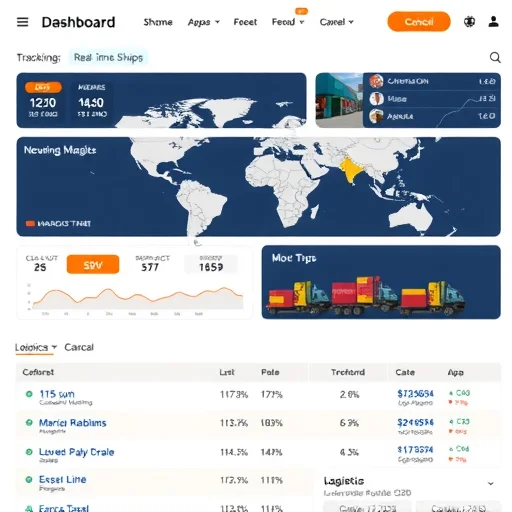Screen dimensions: 512x512
Task: Click the orange Cancel button in the header
Action: tap(419, 22)
